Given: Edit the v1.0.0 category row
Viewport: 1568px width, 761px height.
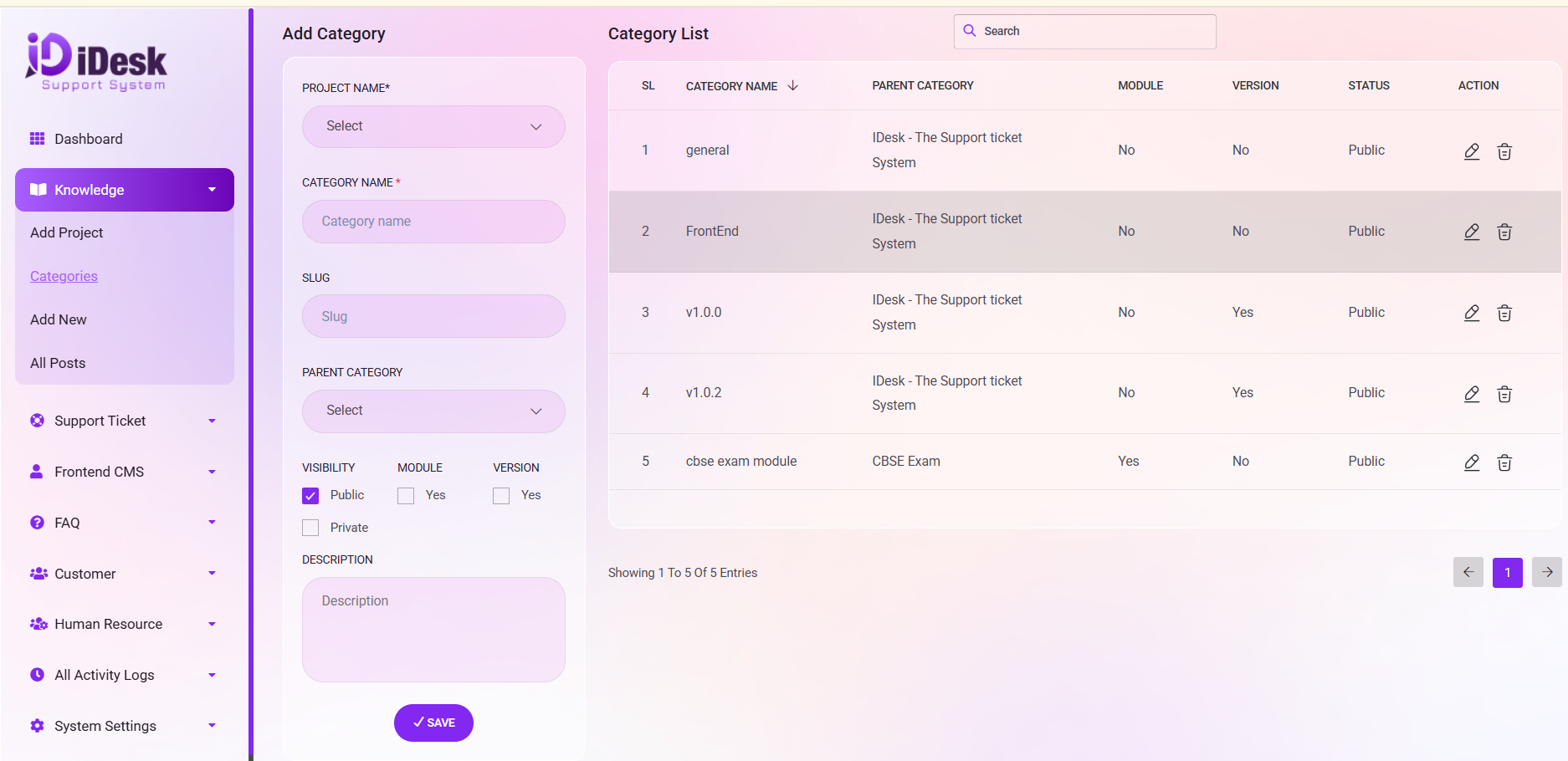Looking at the screenshot, I should click(1471, 313).
